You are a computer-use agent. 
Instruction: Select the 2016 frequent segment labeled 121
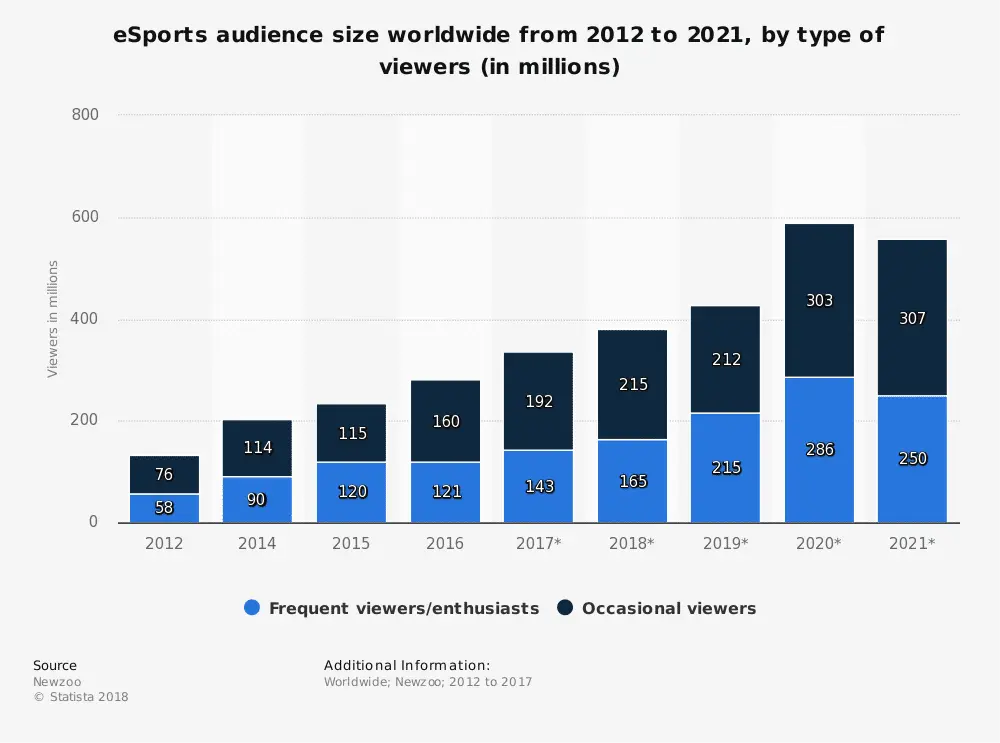445,492
